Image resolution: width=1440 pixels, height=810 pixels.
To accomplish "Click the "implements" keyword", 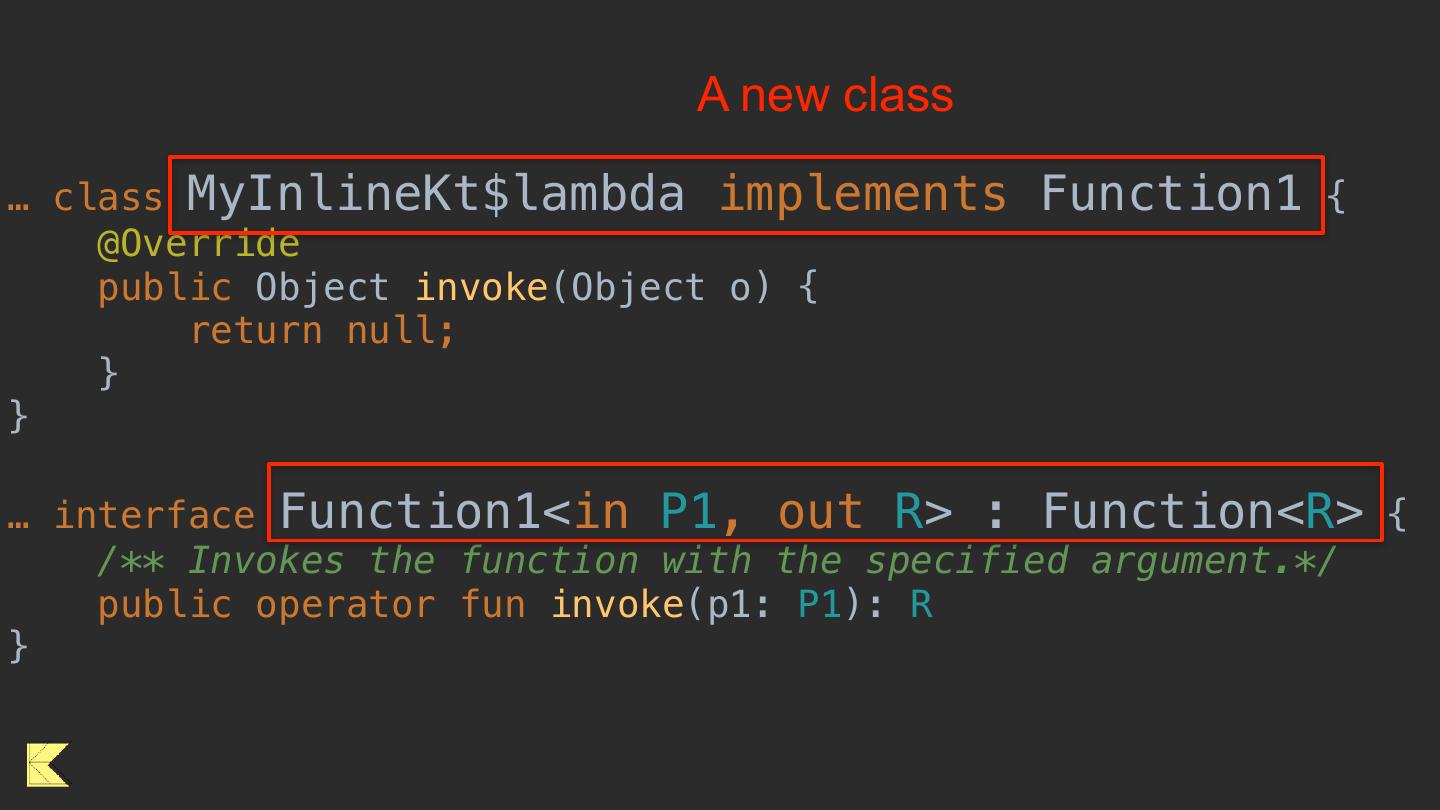I will coord(862,193).
